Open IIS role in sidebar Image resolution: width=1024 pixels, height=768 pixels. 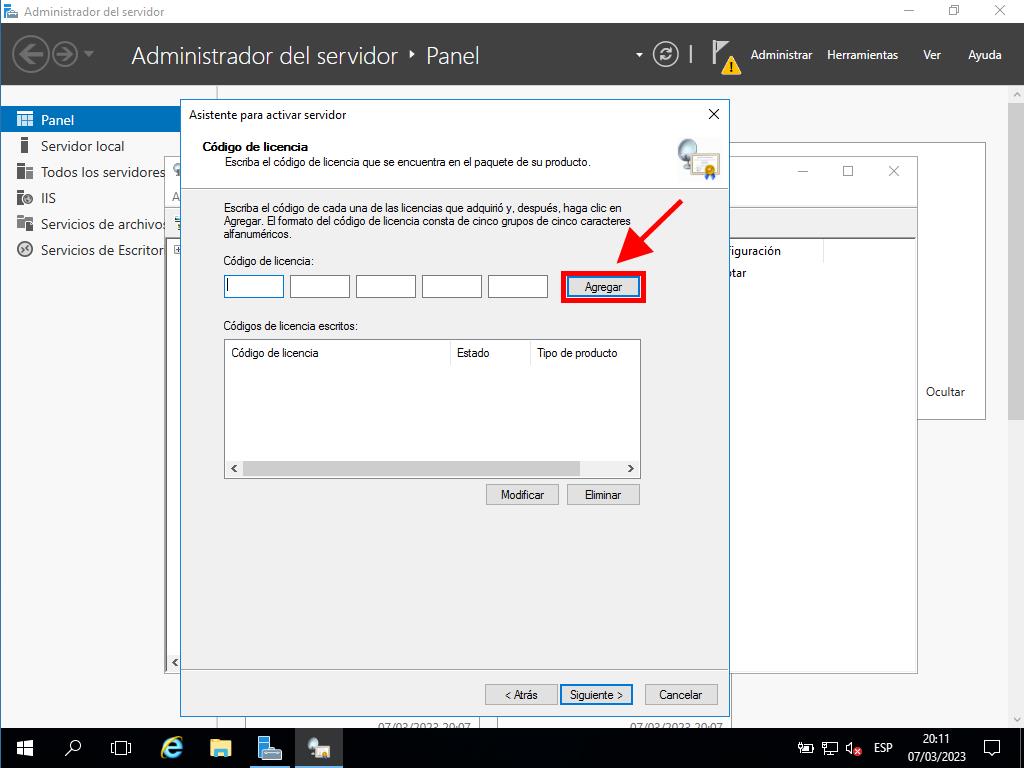(x=48, y=198)
